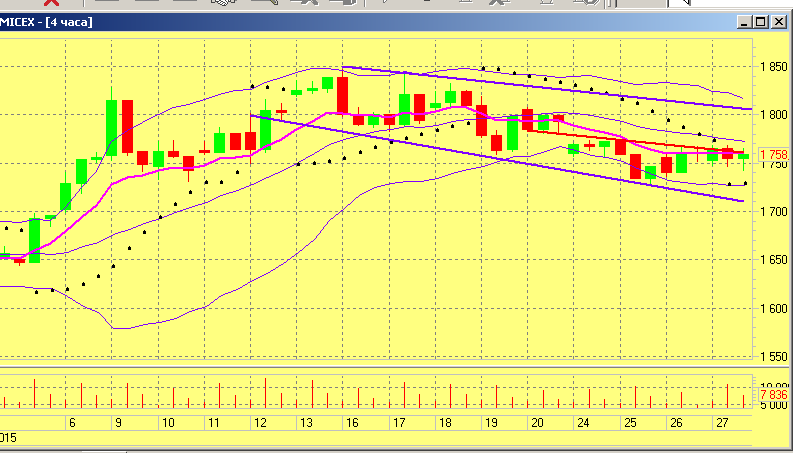Maximize the MICEX chart window
The width and height of the screenshot is (793, 453).
coord(761,22)
